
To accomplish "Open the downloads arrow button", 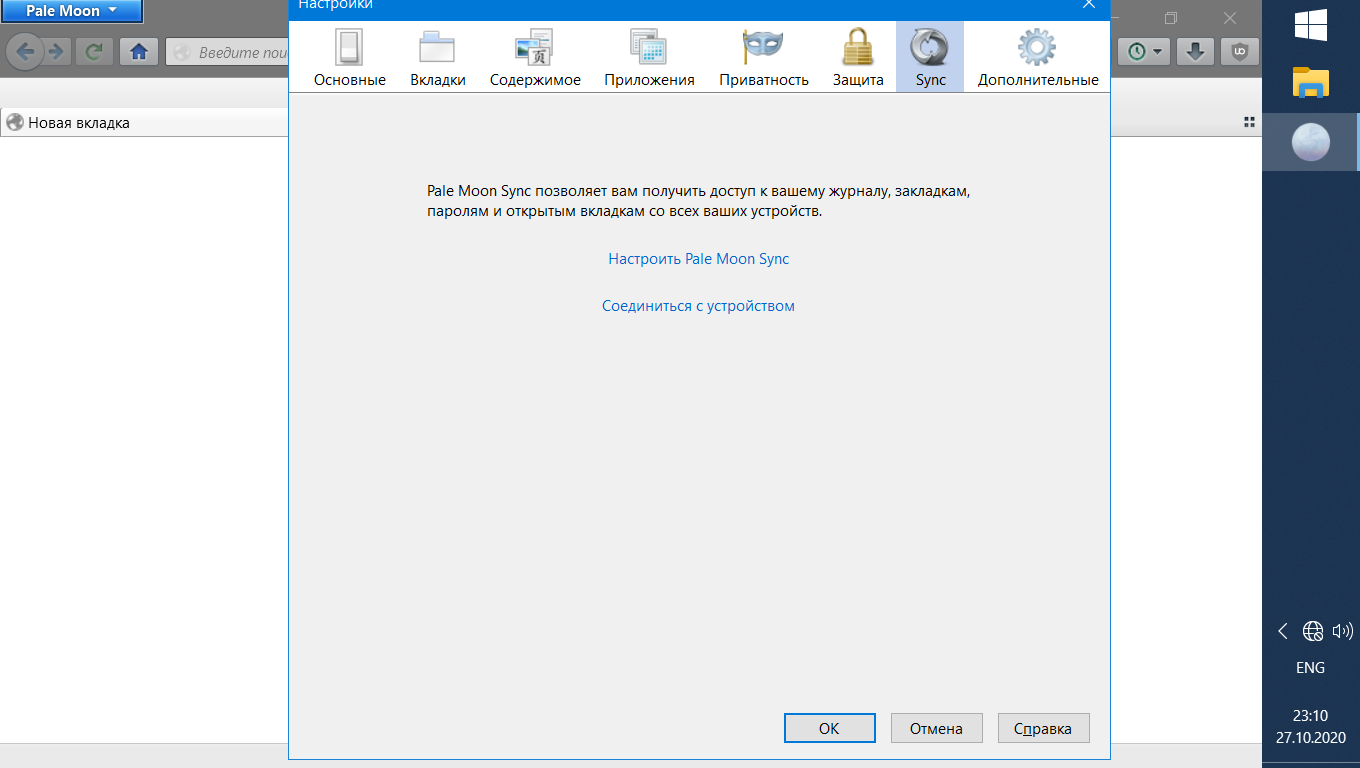I will pos(1196,51).
